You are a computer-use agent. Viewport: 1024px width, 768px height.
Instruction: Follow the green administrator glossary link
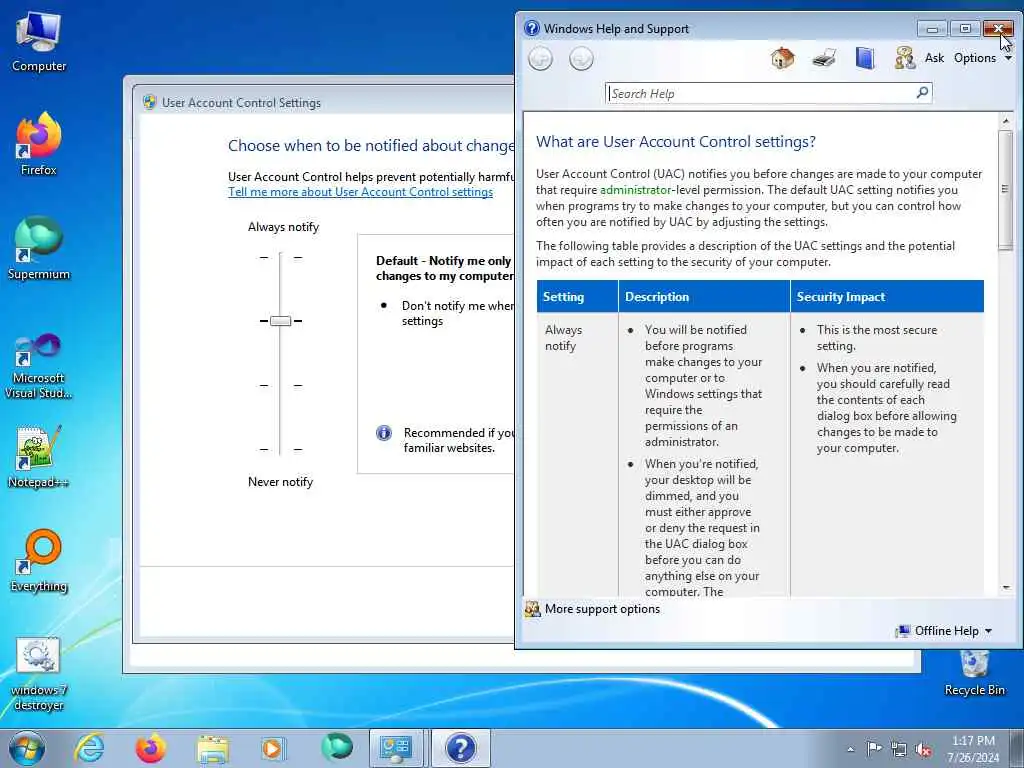[635, 190]
